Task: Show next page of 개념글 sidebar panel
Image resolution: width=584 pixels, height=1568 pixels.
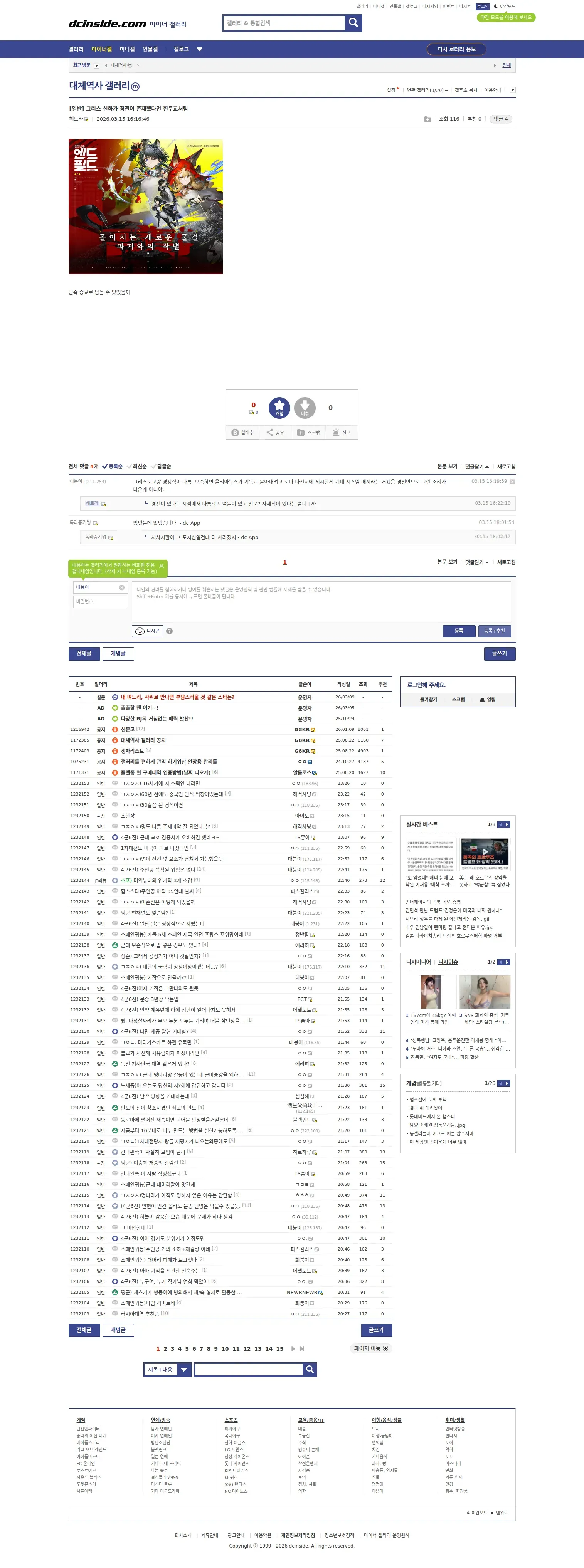Action: pos(507,1083)
